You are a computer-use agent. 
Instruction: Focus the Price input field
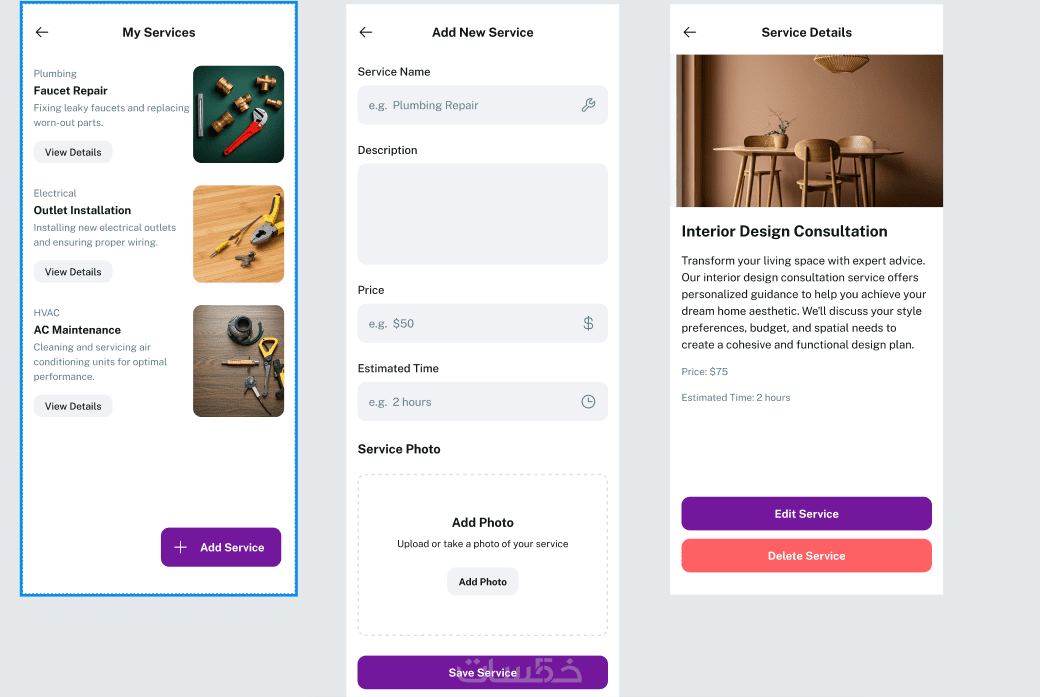pyautogui.click(x=465, y=324)
